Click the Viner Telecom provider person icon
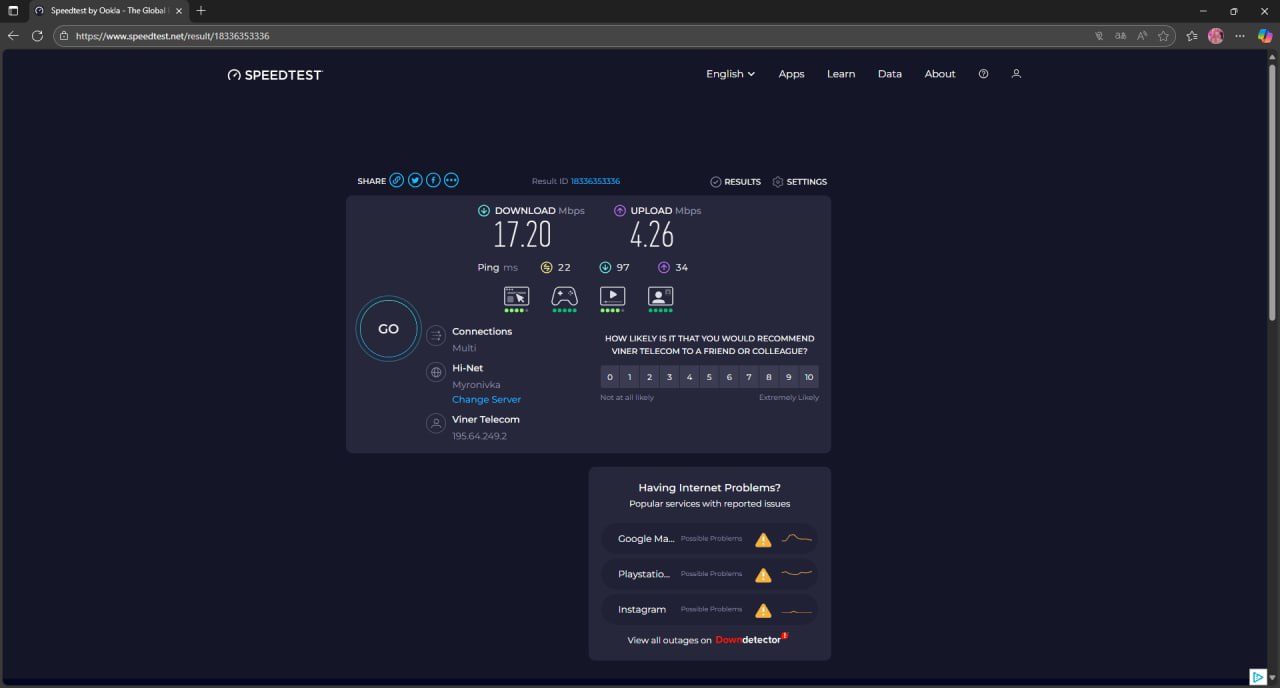Image resolution: width=1280 pixels, height=688 pixels. tap(436, 423)
